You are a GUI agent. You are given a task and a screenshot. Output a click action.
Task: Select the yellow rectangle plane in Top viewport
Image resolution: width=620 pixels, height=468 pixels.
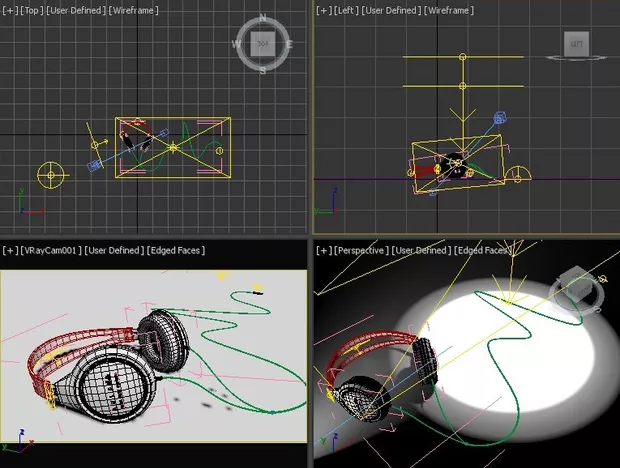[x=173, y=147]
